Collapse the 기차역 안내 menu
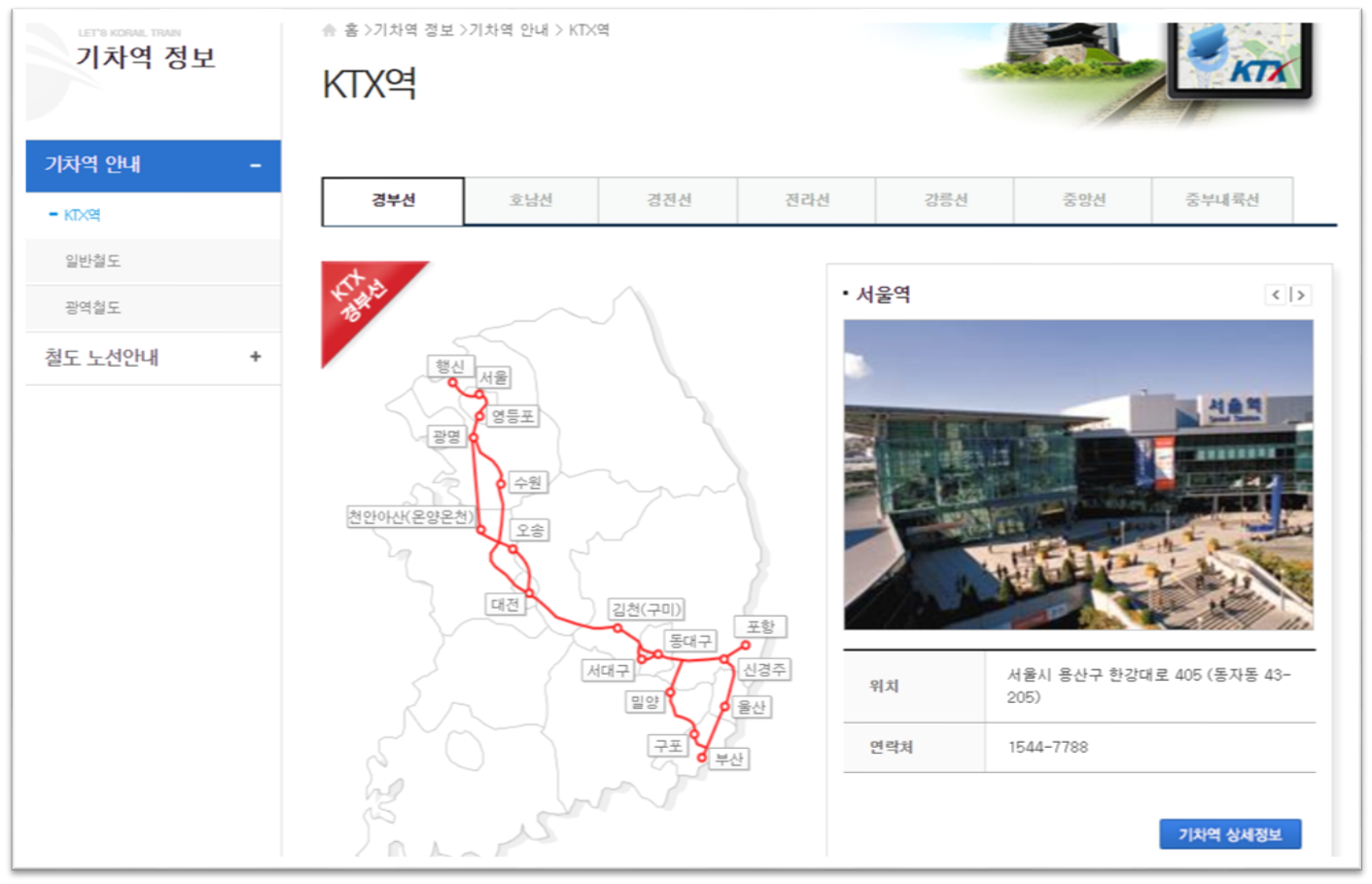 coord(256,165)
